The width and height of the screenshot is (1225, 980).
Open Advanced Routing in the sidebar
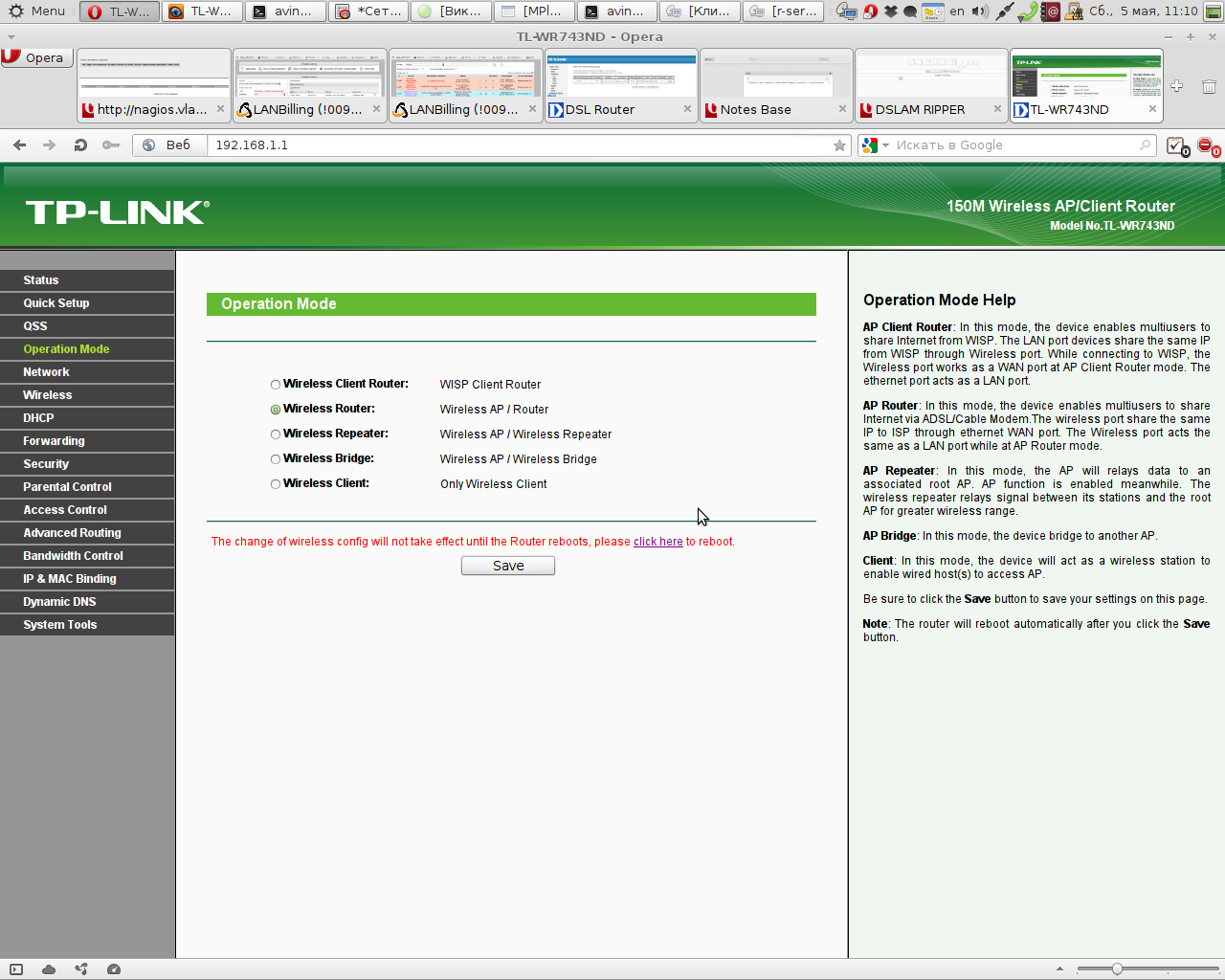87,533
